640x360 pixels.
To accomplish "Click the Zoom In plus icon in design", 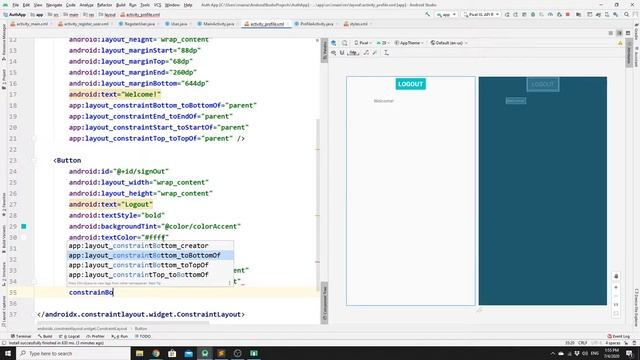I will pos(616,288).
